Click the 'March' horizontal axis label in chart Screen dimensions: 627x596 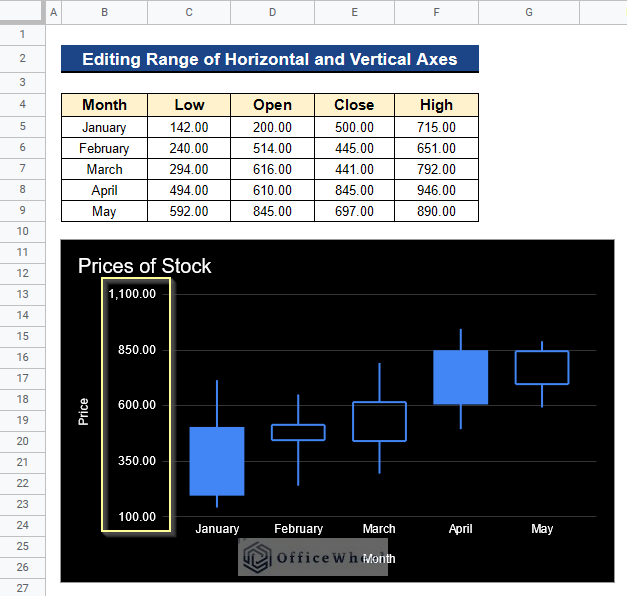pyautogui.click(x=379, y=529)
